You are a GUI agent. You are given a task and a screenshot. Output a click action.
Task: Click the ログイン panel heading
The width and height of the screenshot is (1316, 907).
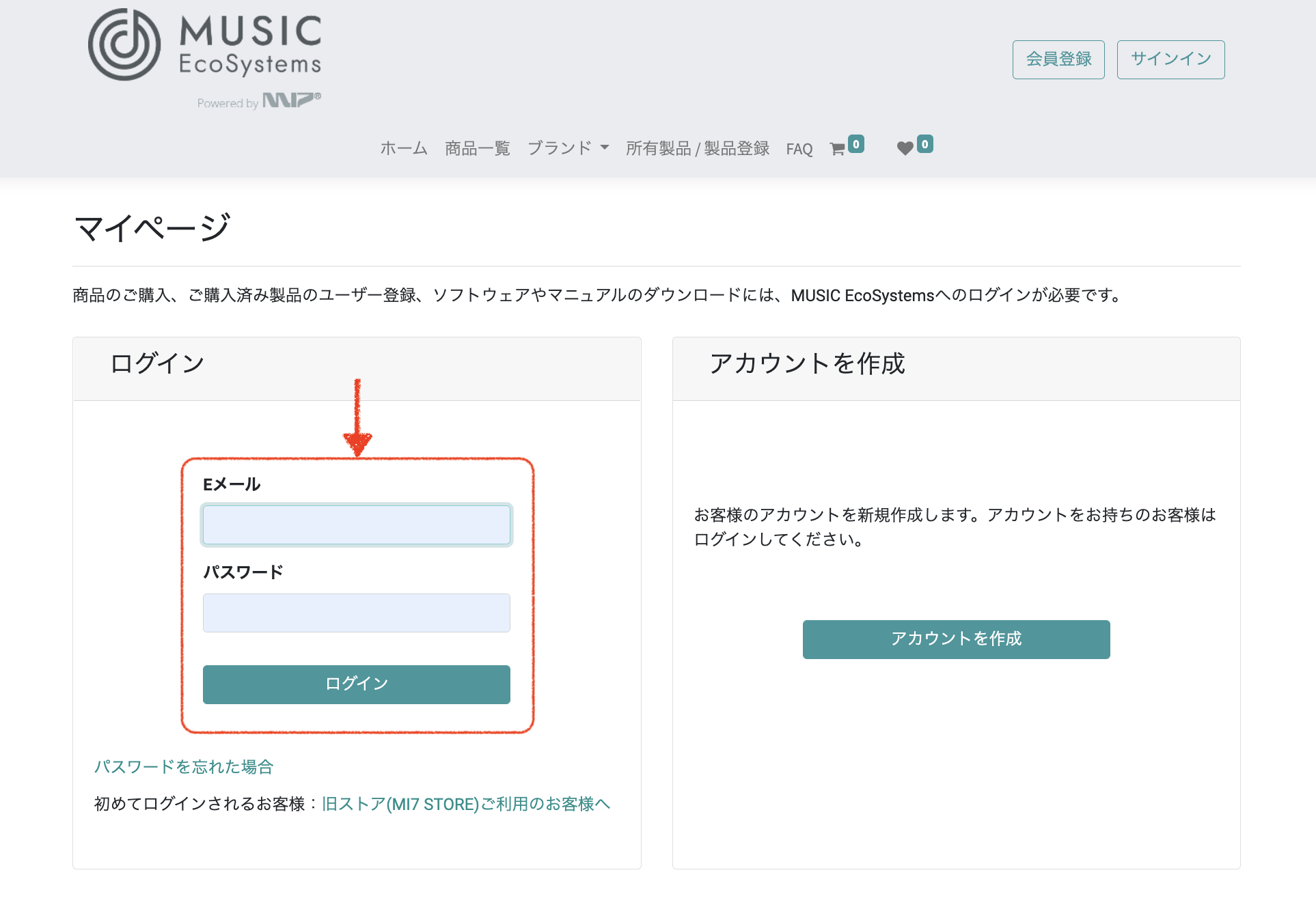click(x=157, y=363)
